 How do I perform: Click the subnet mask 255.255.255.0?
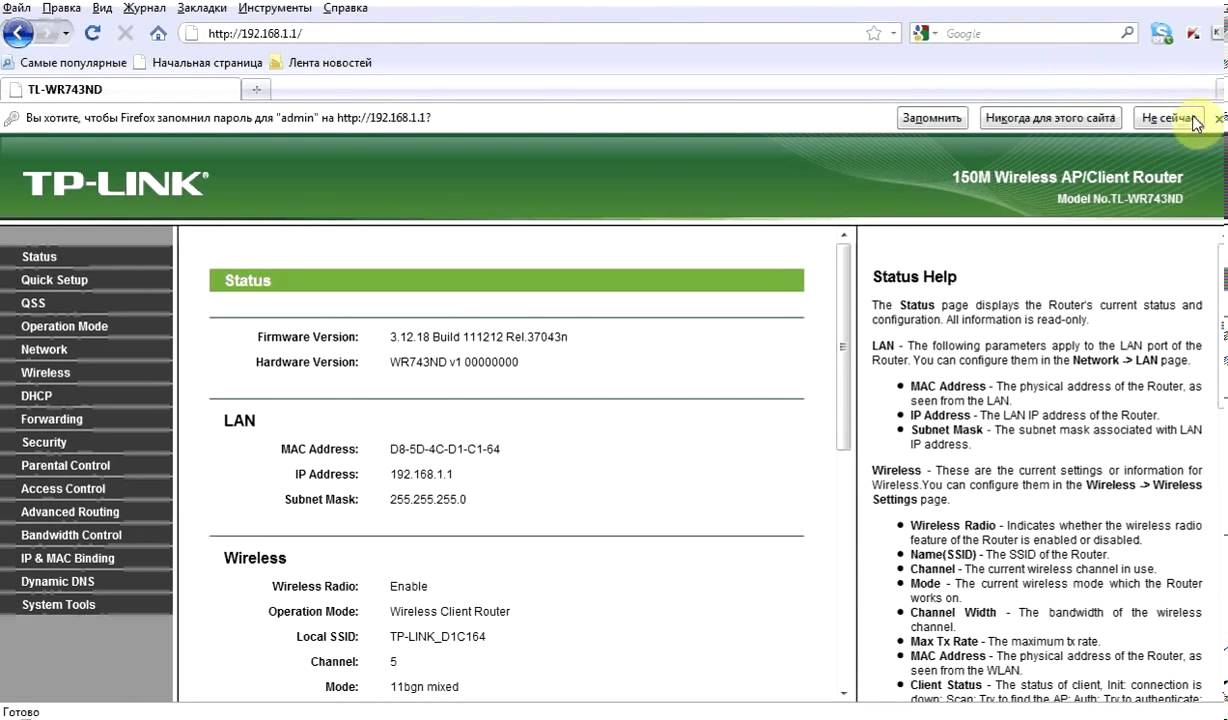click(x=428, y=499)
